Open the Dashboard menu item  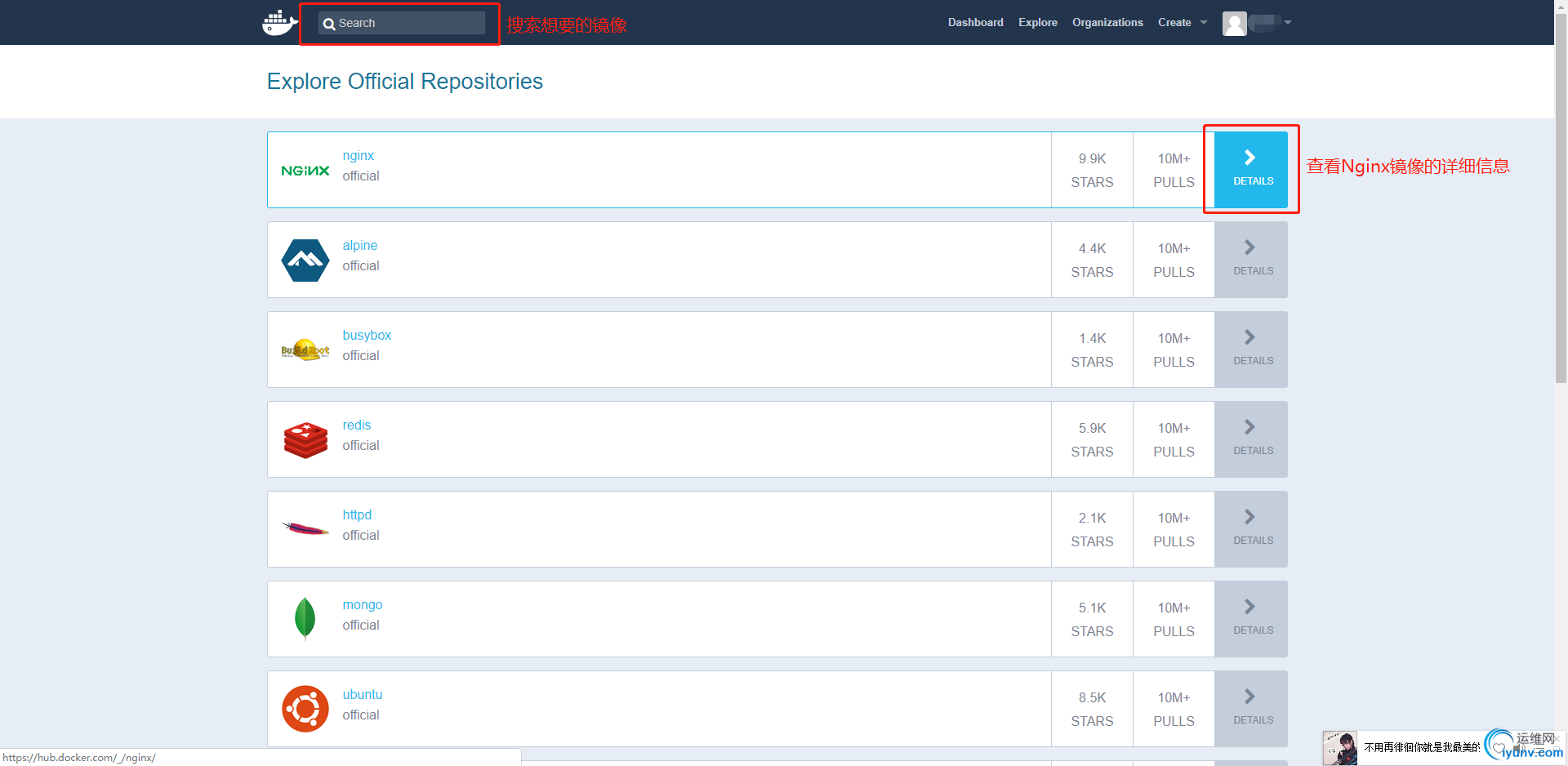point(975,22)
